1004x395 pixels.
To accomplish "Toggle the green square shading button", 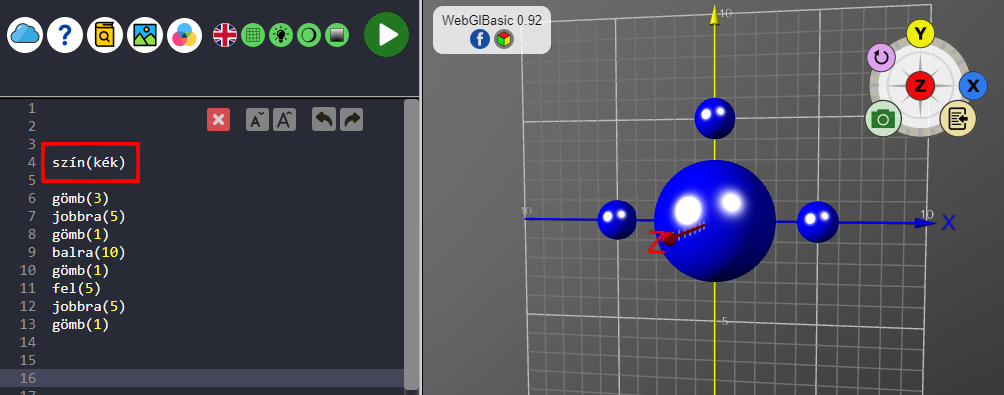I will [337, 35].
